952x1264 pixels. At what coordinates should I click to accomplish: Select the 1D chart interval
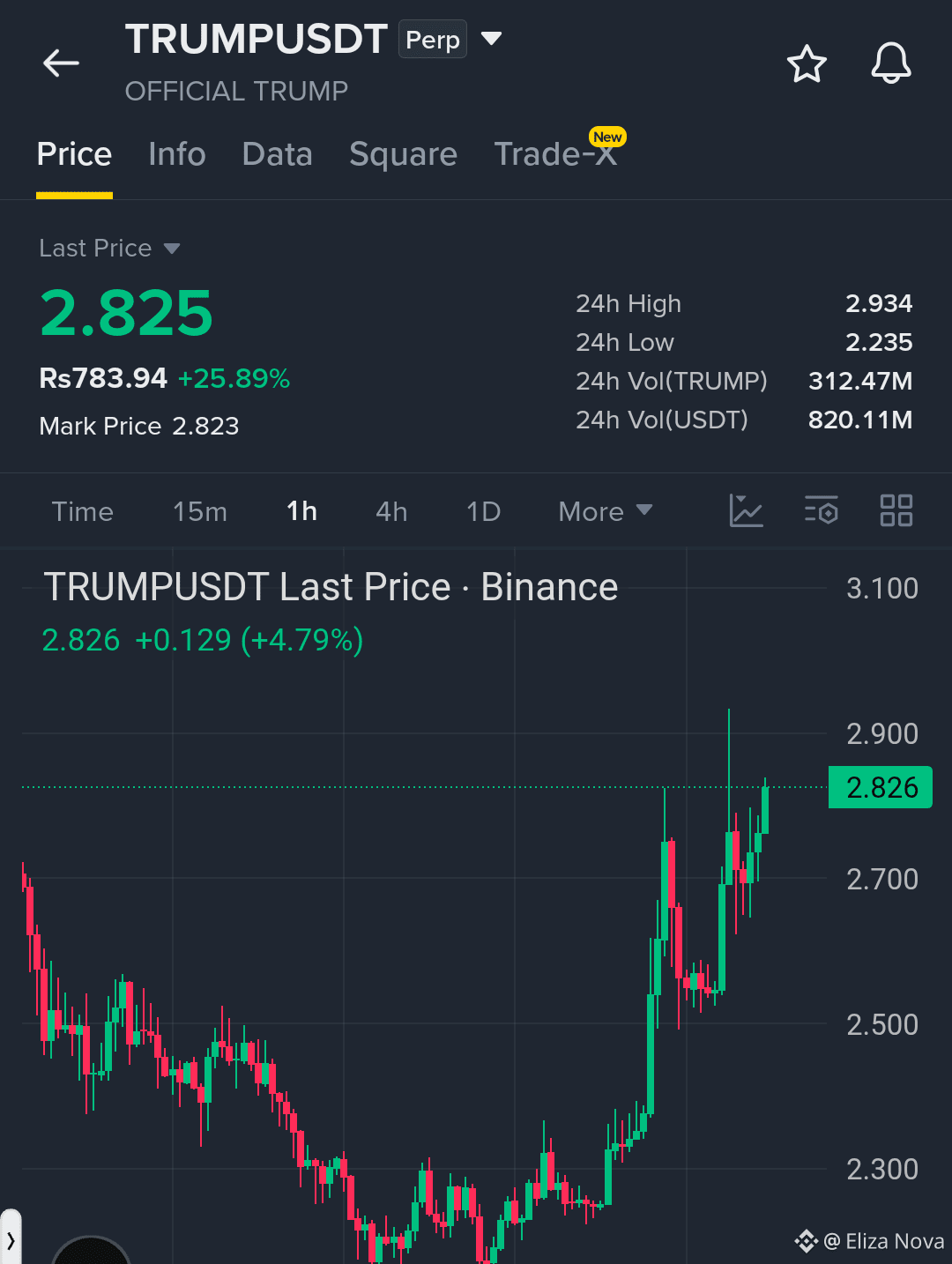pos(484,511)
